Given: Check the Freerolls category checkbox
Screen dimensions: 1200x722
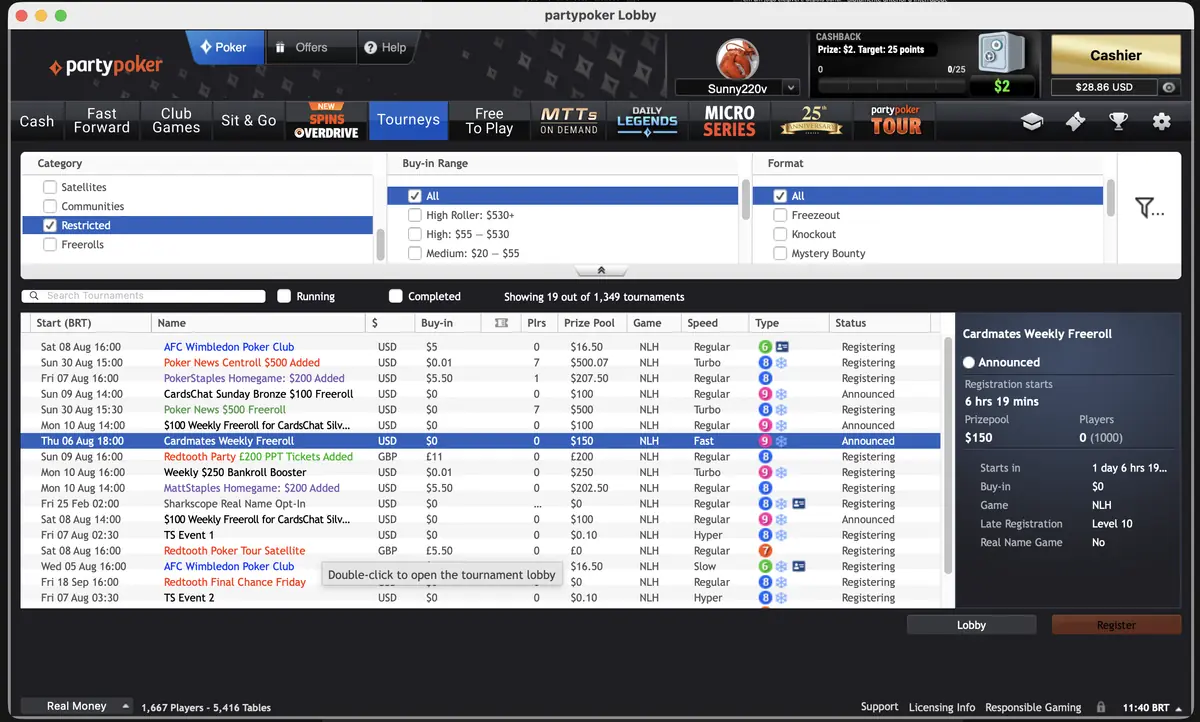Looking at the screenshot, I should pyautogui.click(x=49, y=244).
